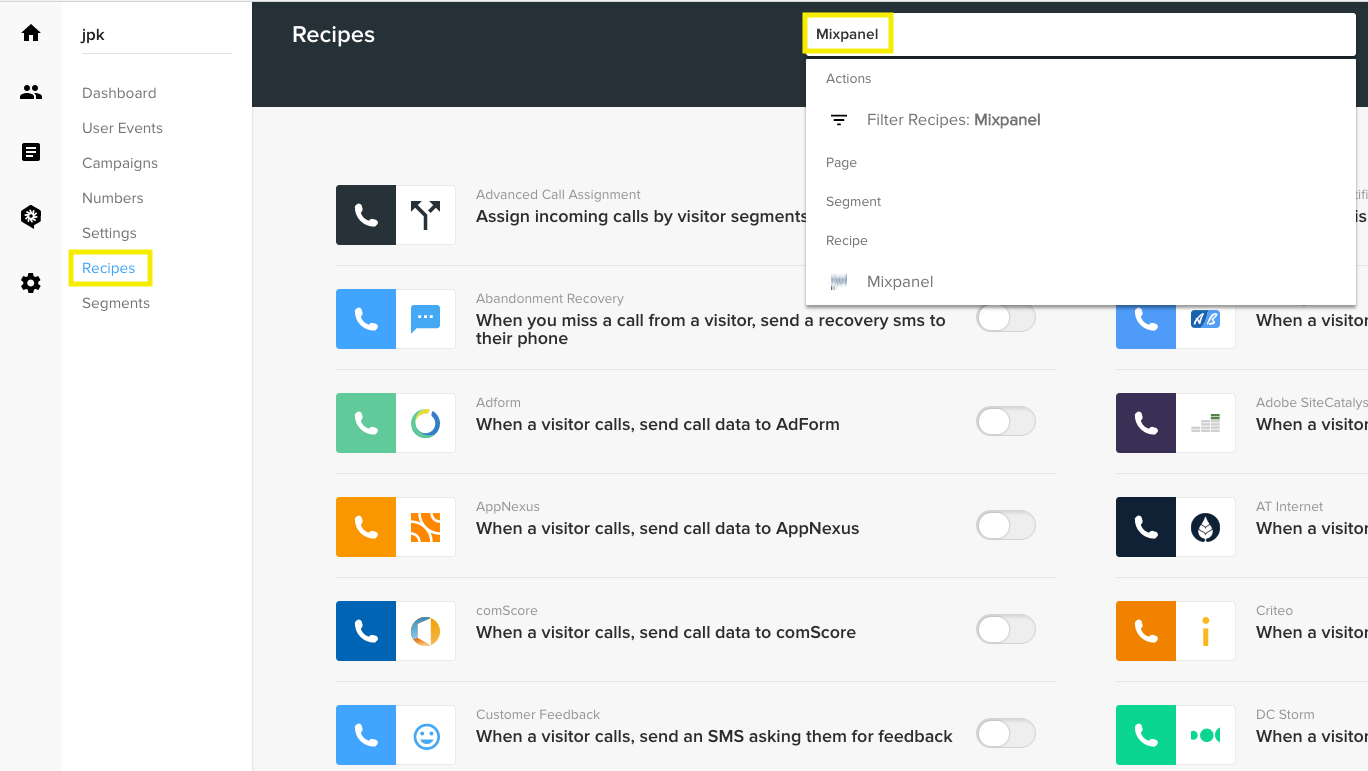Screen dimensions: 1368x771
Task: Select Mixpanel under the Recipe section
Action: (x=899, y=281)
